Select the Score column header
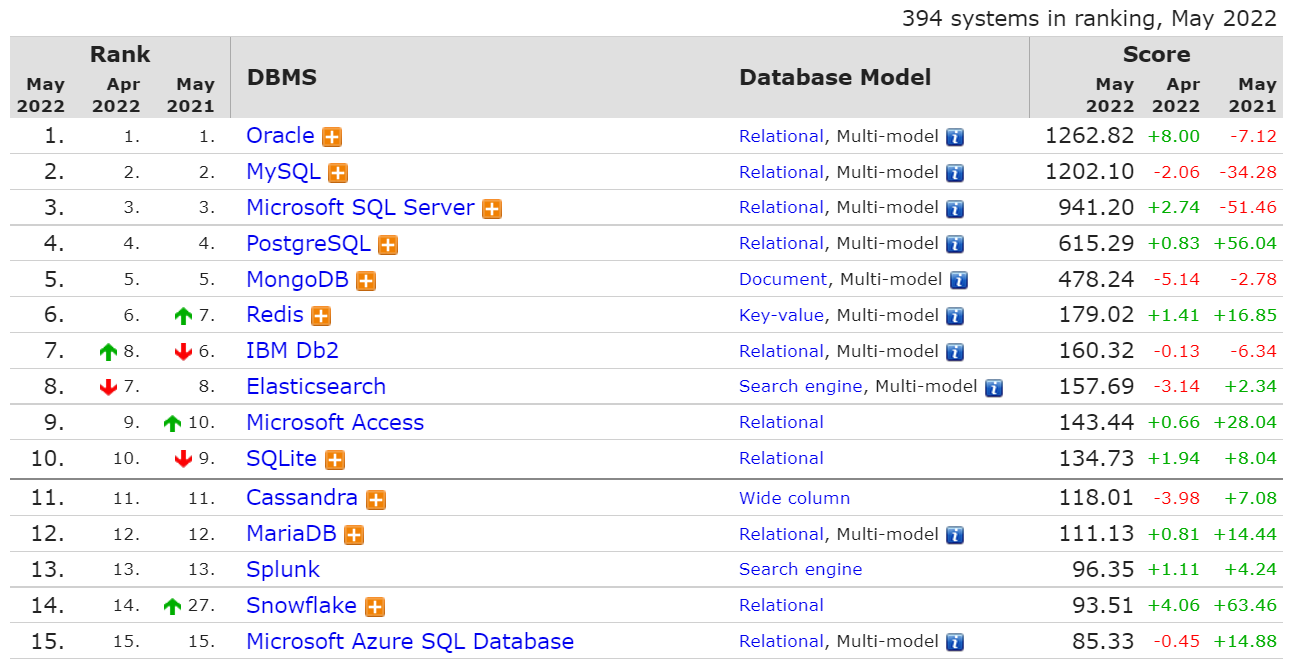This screenshot has width=1302, height=665. (x=1156, y=54)
